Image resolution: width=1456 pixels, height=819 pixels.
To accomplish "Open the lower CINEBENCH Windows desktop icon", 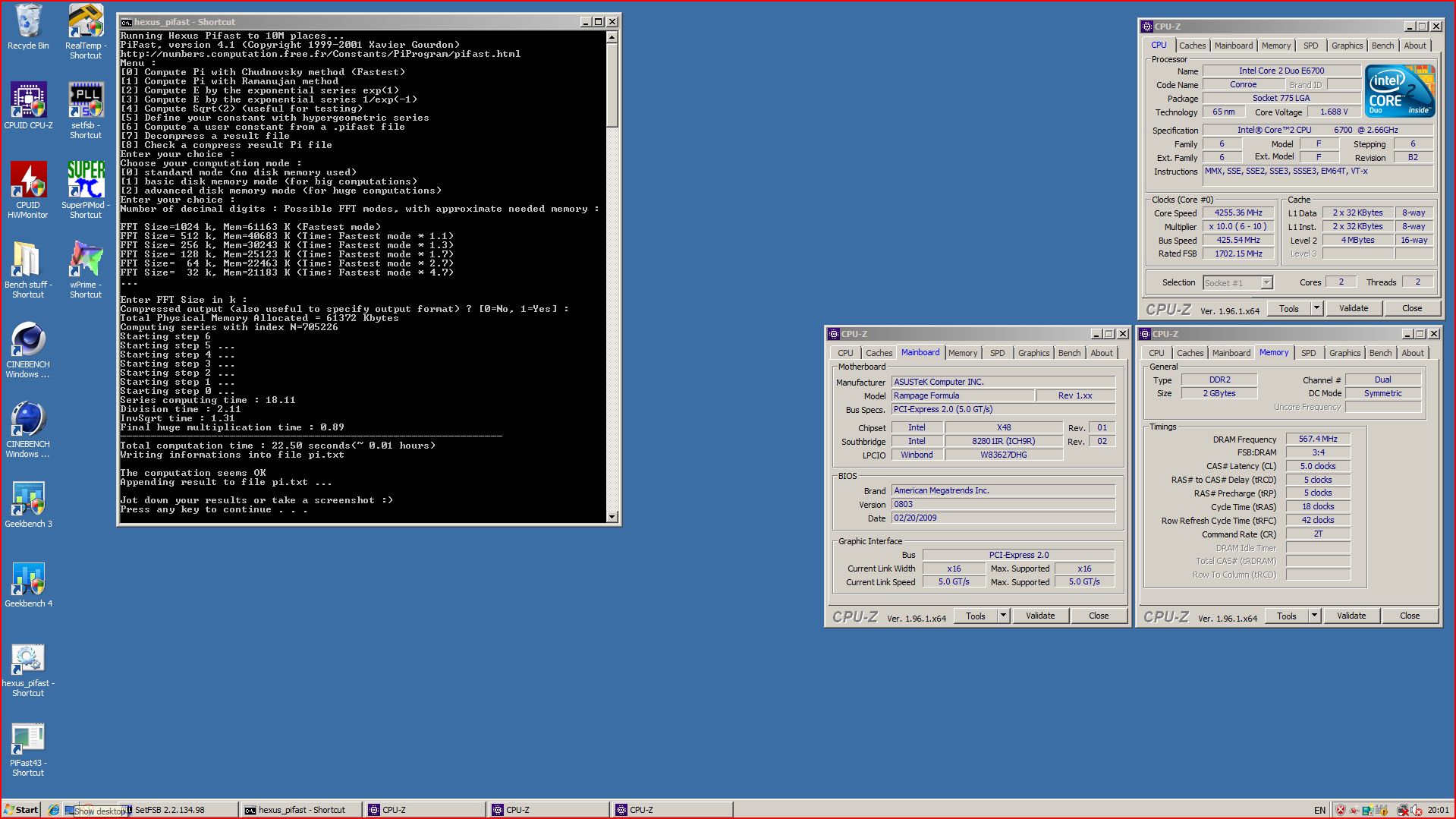I will tap(28, 430).
